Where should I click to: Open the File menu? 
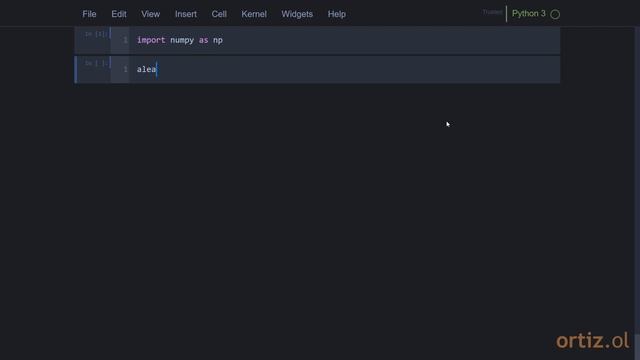(x=89, y=14)
